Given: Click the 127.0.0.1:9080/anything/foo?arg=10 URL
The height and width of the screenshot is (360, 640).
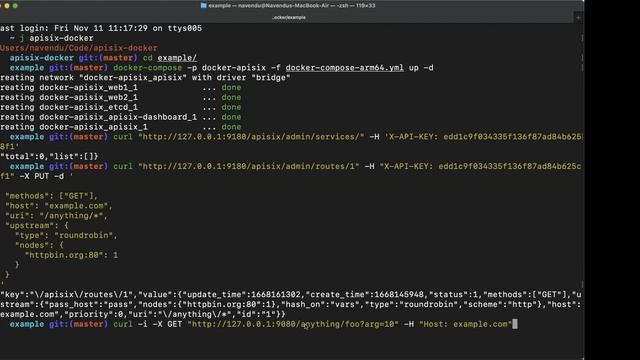Looking at the screenshot, I should tap(293, 324).
